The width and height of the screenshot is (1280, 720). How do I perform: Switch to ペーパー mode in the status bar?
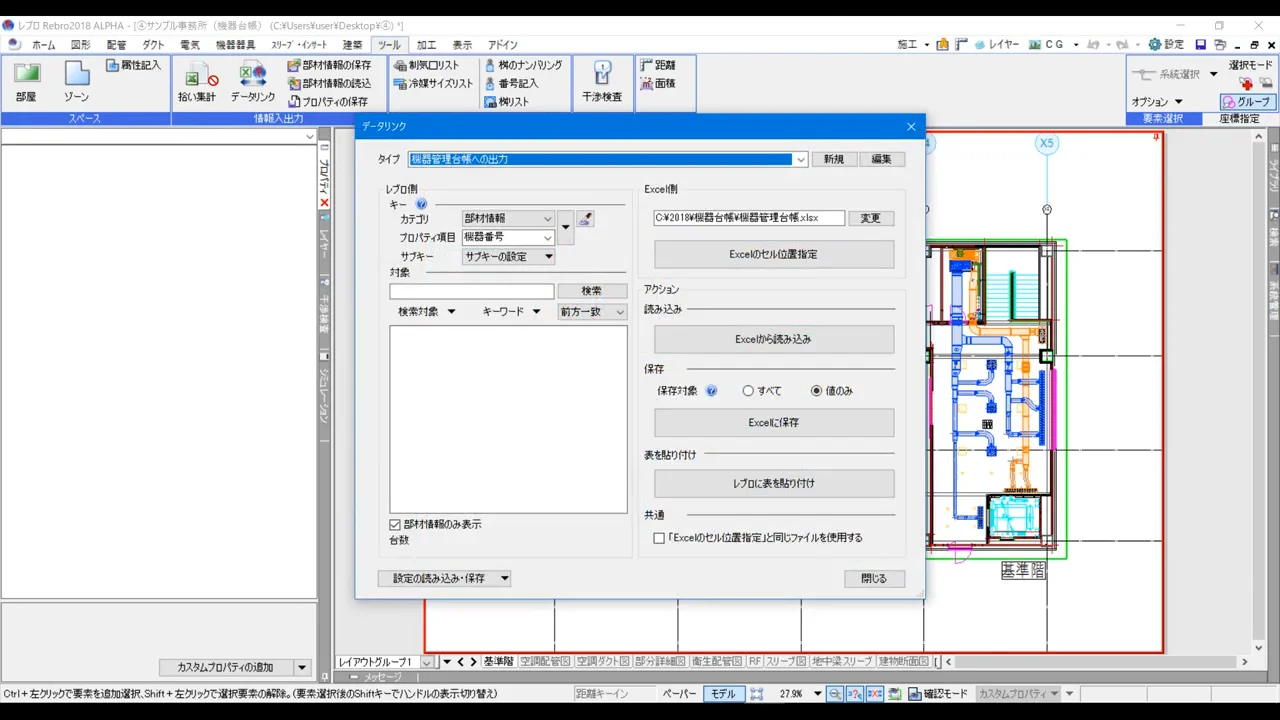click(679, 694)
